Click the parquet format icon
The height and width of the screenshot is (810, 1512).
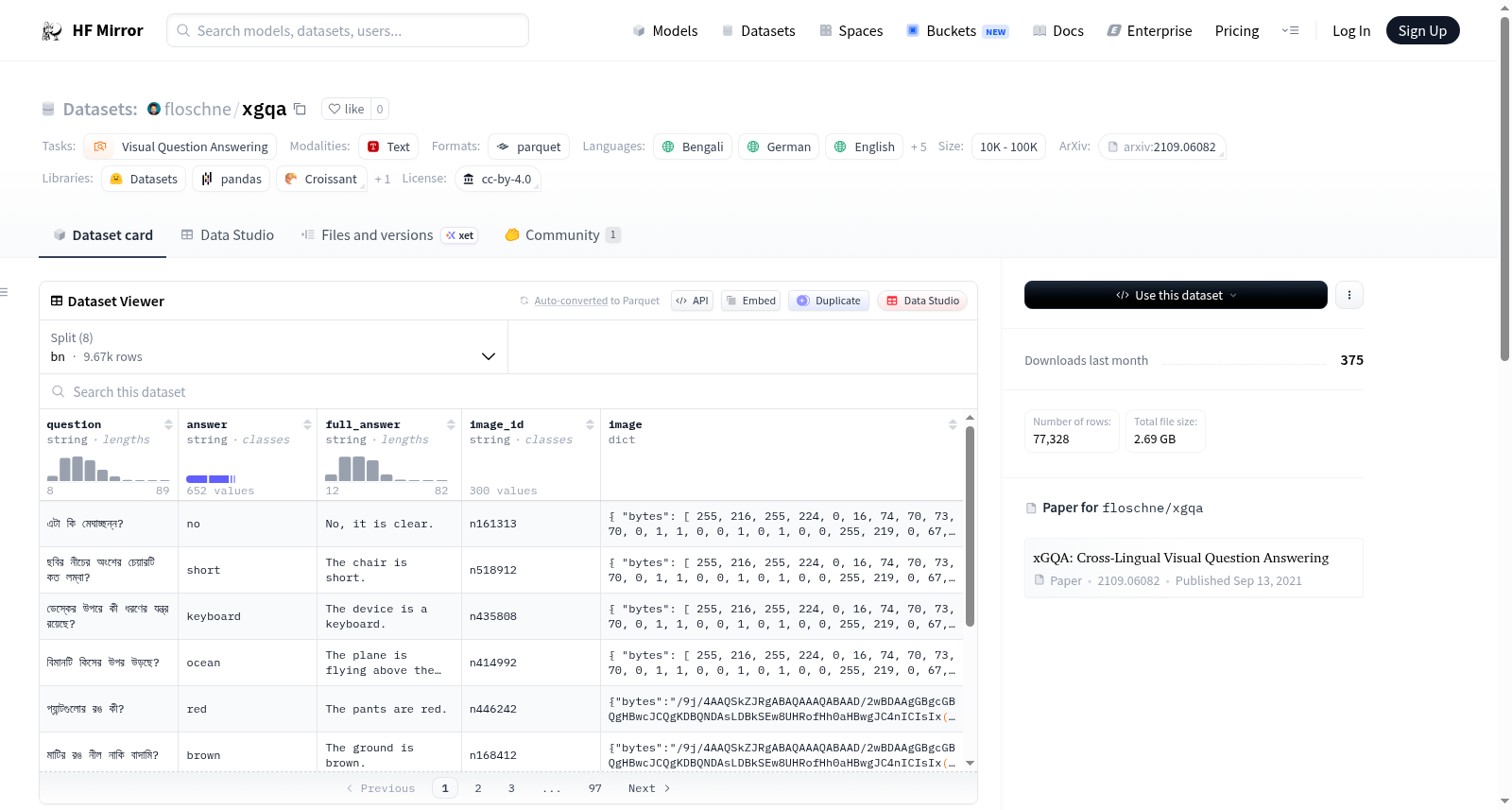503,146
